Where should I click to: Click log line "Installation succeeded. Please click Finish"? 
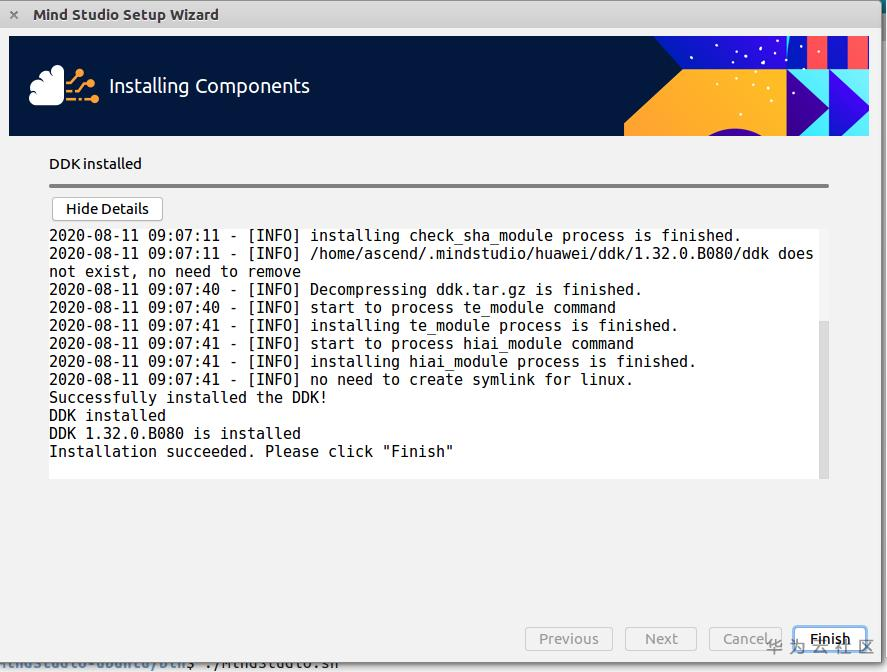tap(251, 452)
